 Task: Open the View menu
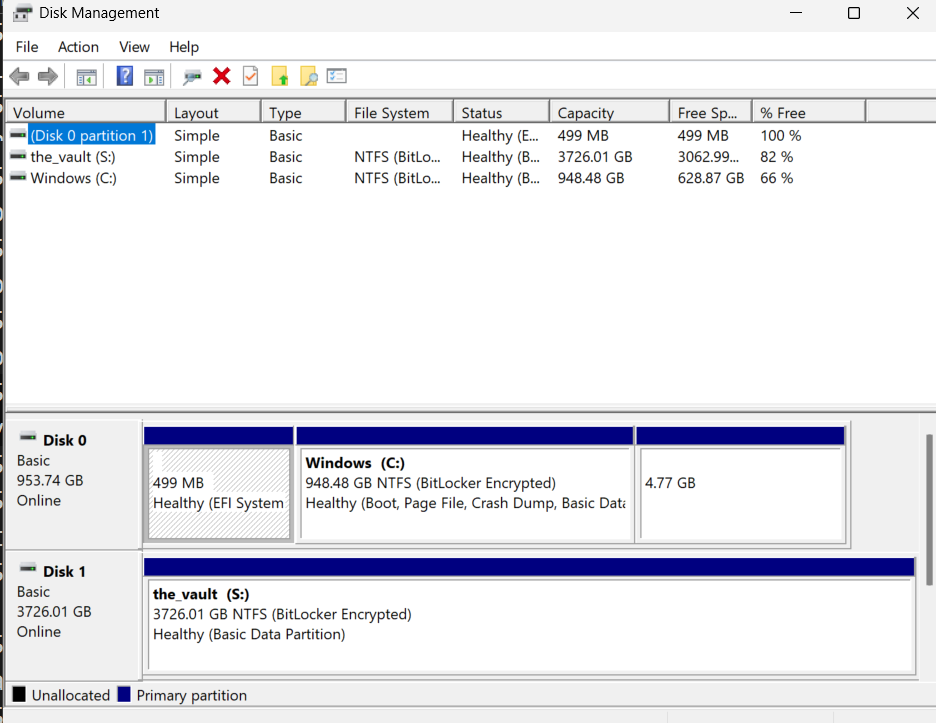click(134, 47)
